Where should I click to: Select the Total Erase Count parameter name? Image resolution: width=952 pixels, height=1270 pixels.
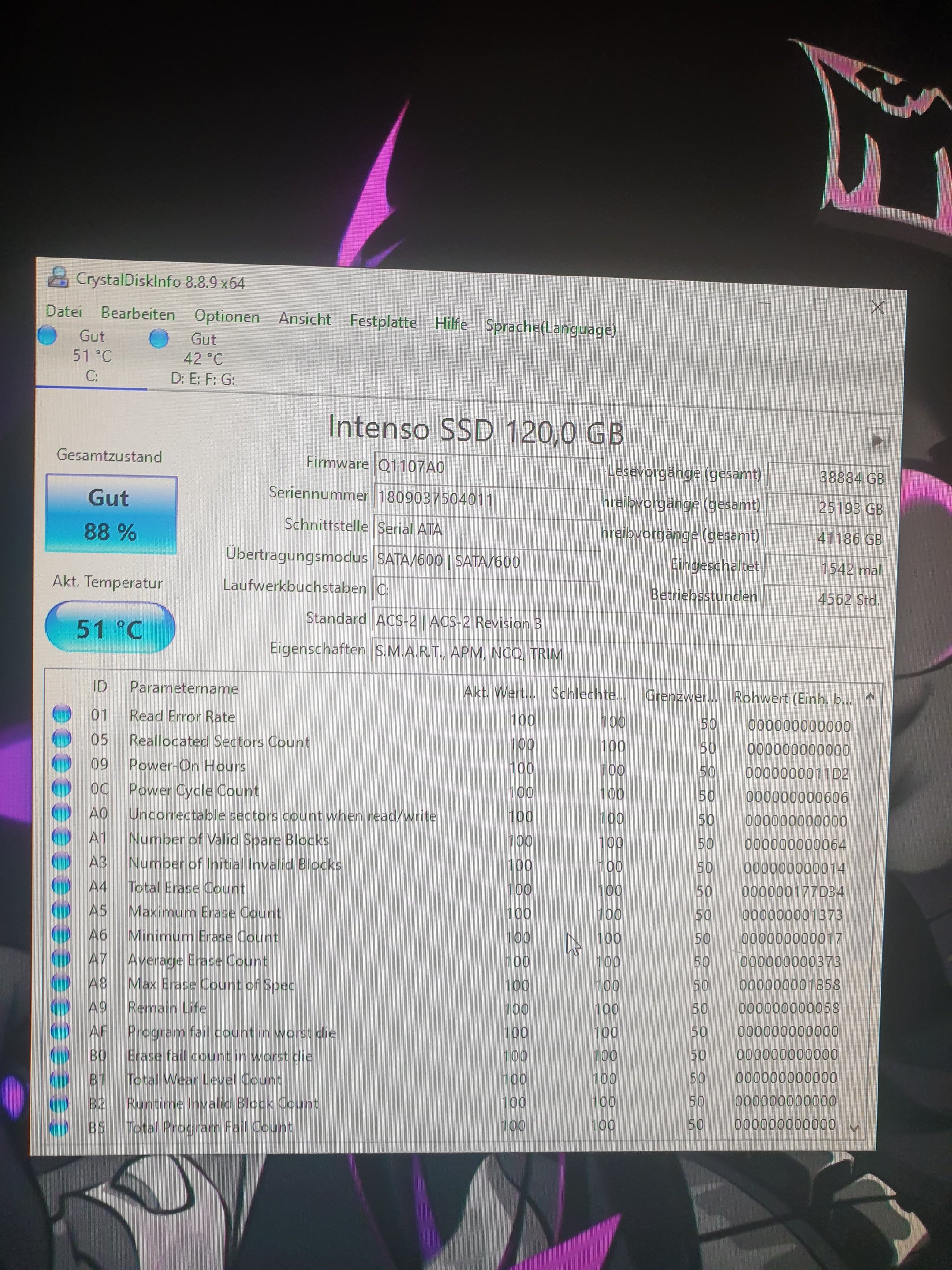pyautogui.click(x=186, y=888)
